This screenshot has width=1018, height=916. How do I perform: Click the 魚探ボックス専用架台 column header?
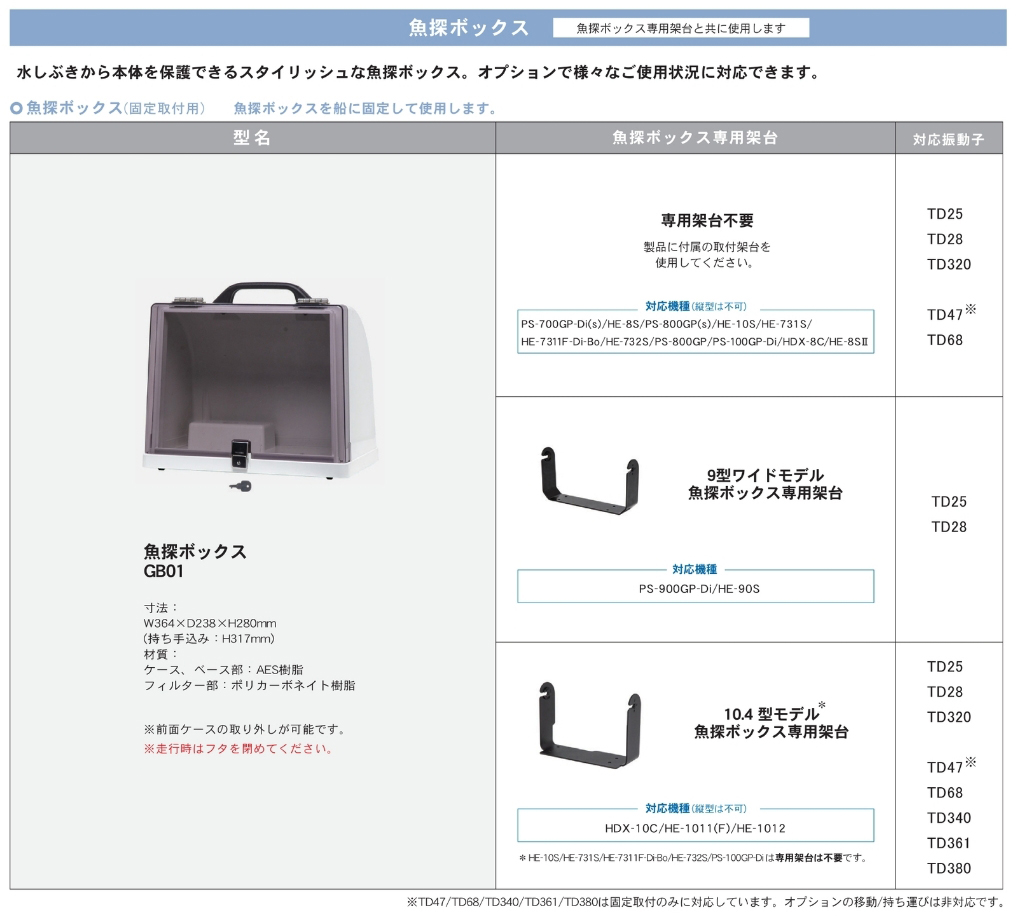pos(695,138)
